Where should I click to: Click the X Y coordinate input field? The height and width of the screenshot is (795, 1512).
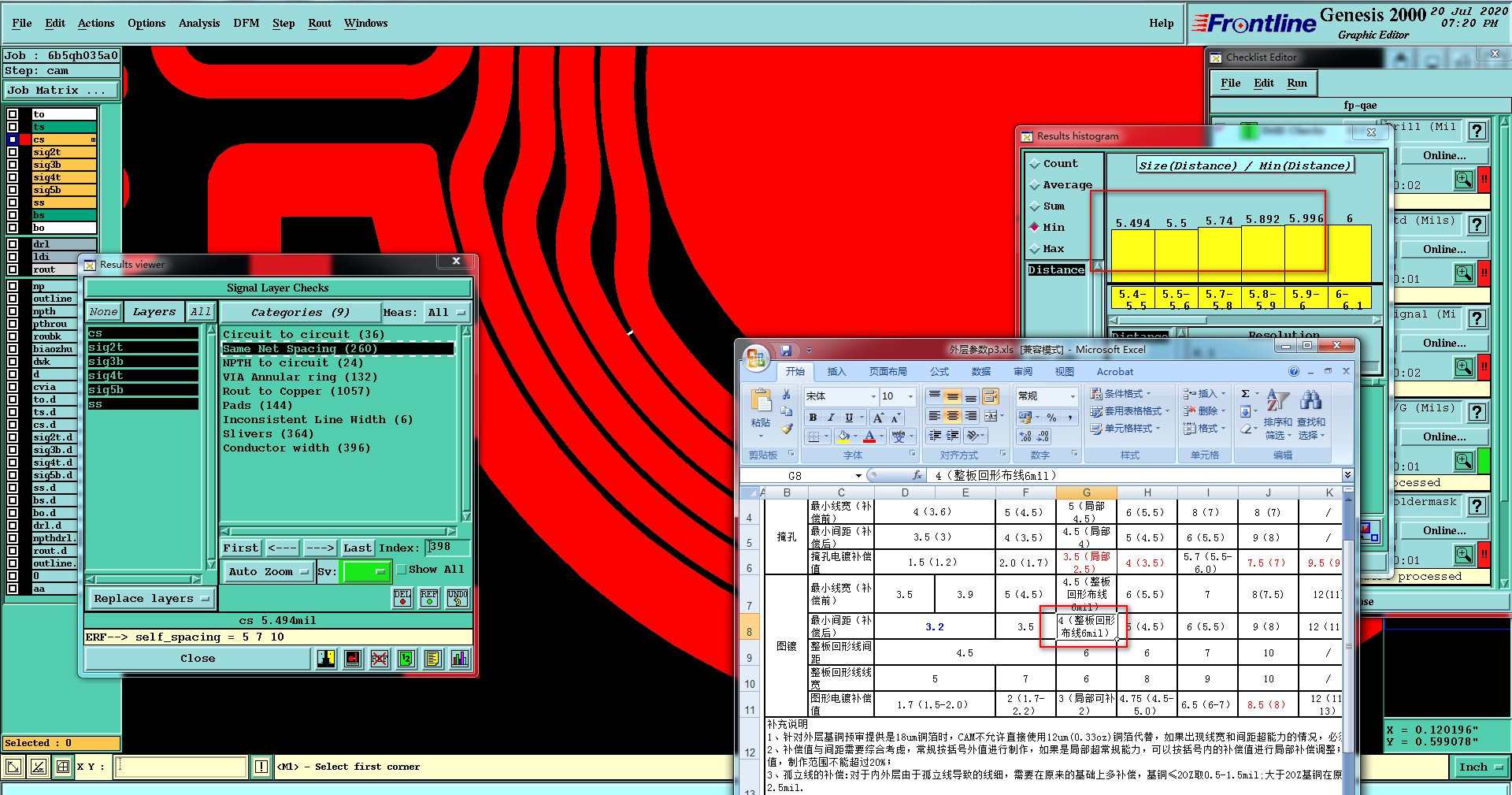click(x=181, y=767)
